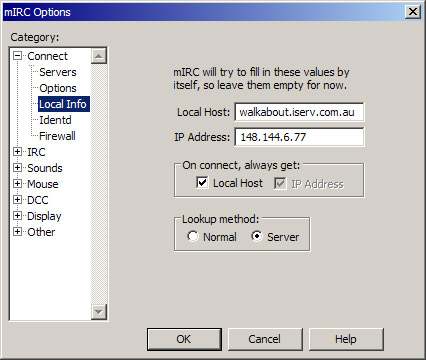Viewport: 426px width, 360px height.
Task: Expand the Other category
Action: coord(17,232)
